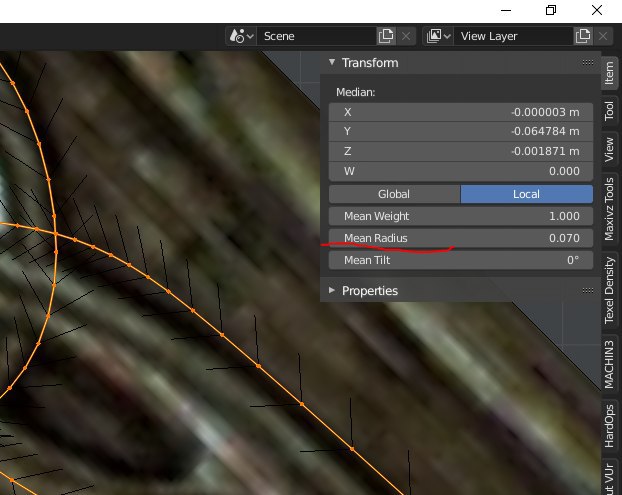Remove the Scene with its X icon

click(406, 36)
